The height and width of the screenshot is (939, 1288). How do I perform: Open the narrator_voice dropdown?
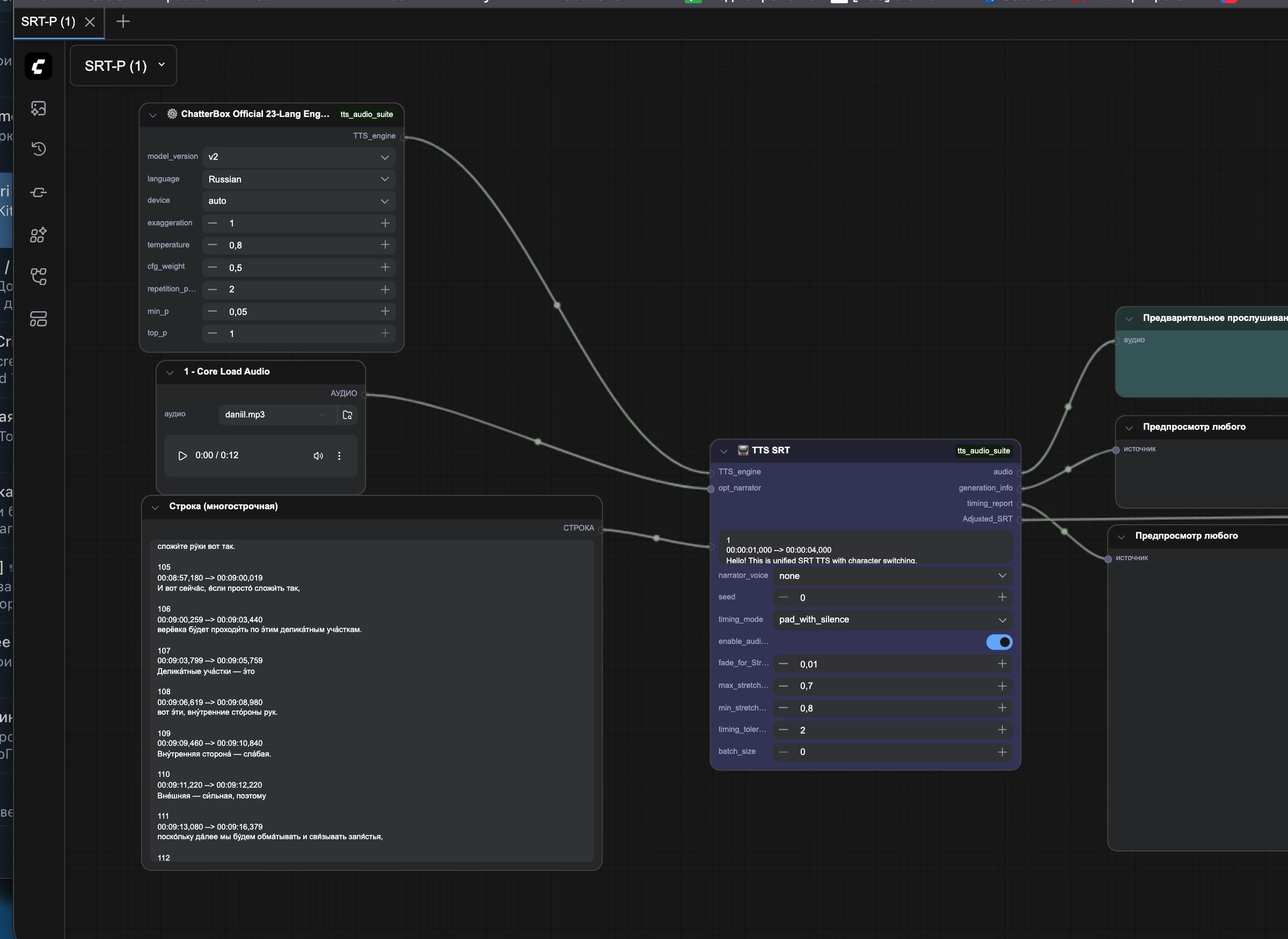coord(892,576)
